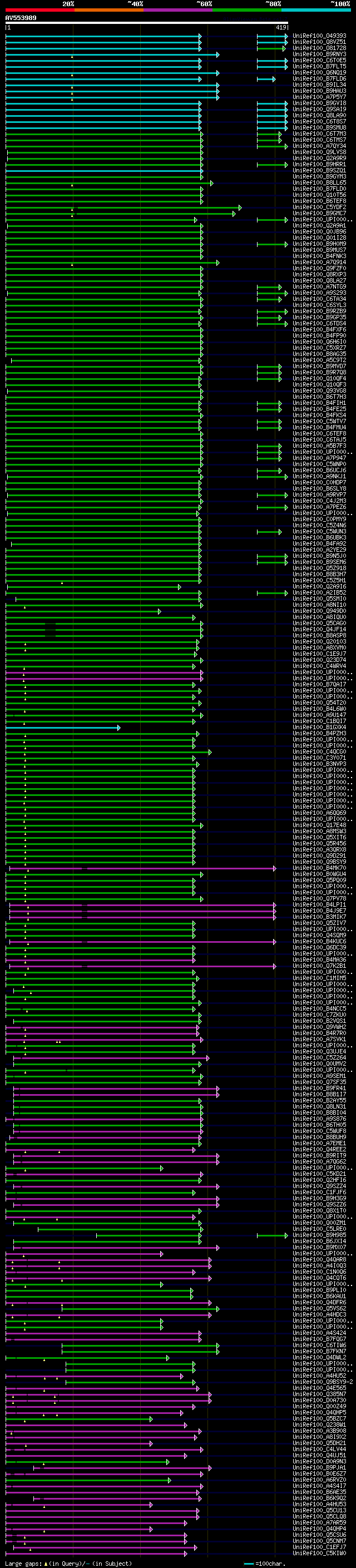Click hit label UniRef100_B9N5J0

point(319,555)
